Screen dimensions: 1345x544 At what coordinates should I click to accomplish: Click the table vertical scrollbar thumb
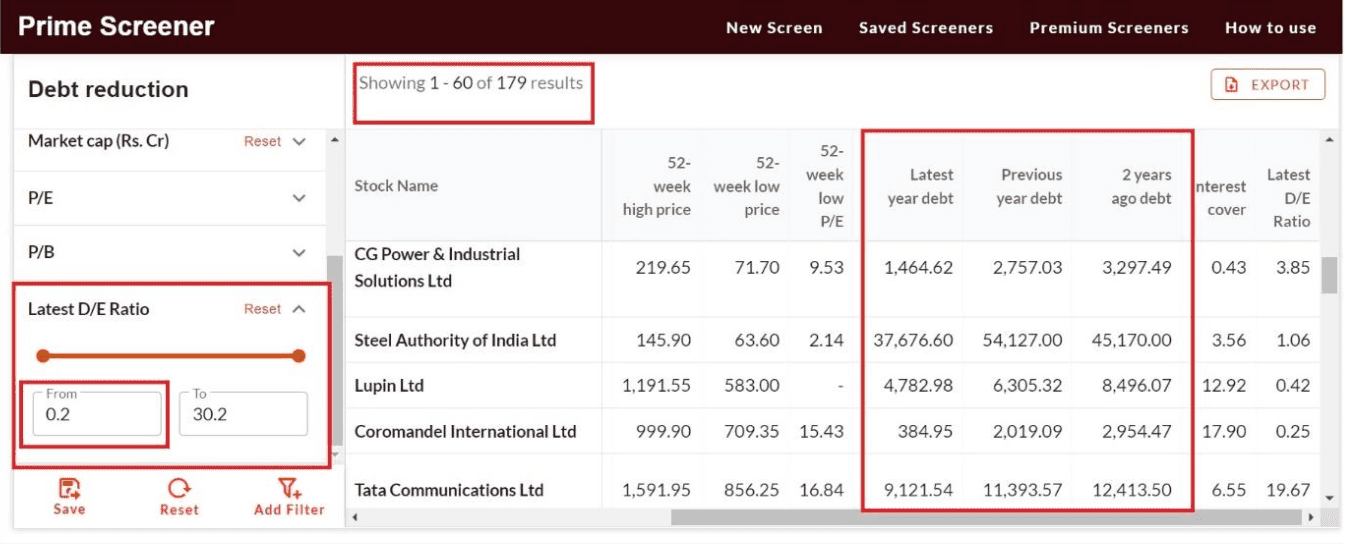click(x=1329, y=275)
